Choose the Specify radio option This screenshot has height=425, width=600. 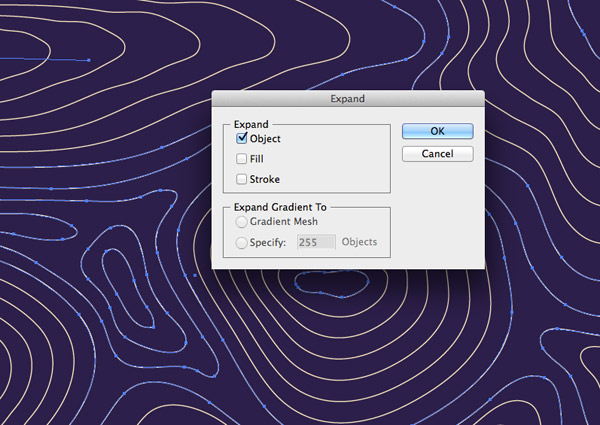point(241,242)
